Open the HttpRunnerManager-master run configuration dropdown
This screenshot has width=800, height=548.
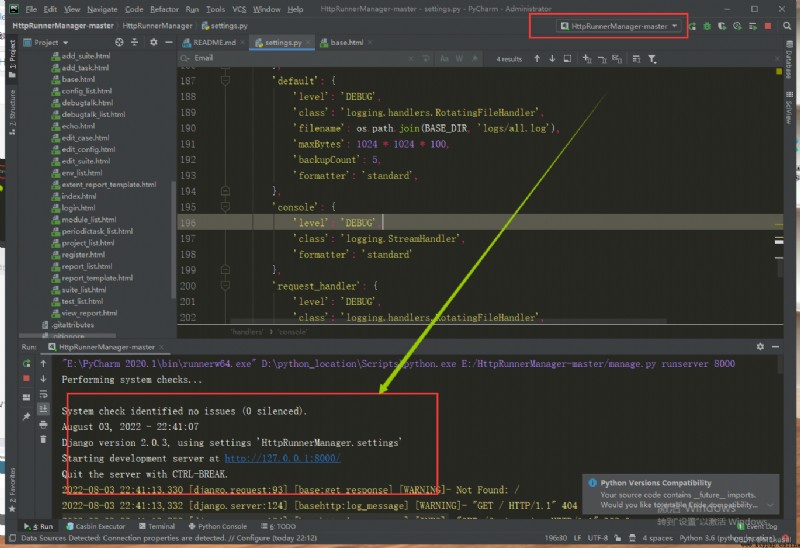(x=618, y=26)
